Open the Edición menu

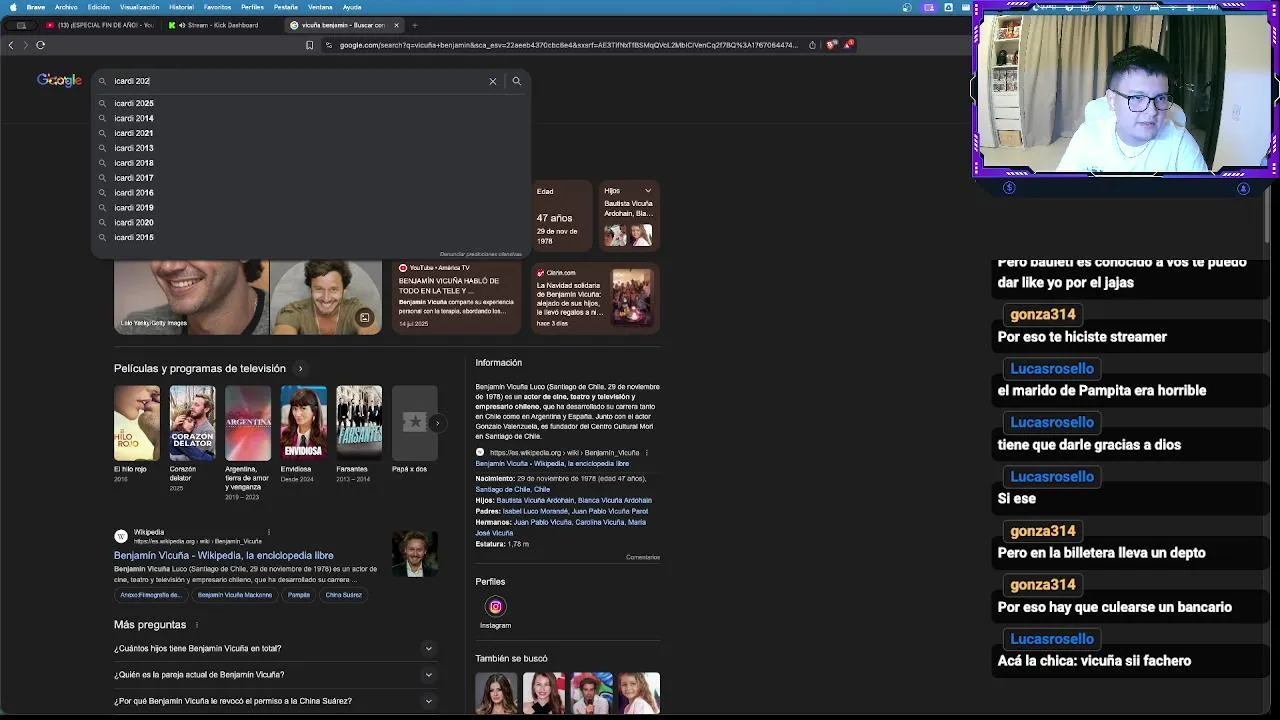[99, 7]
